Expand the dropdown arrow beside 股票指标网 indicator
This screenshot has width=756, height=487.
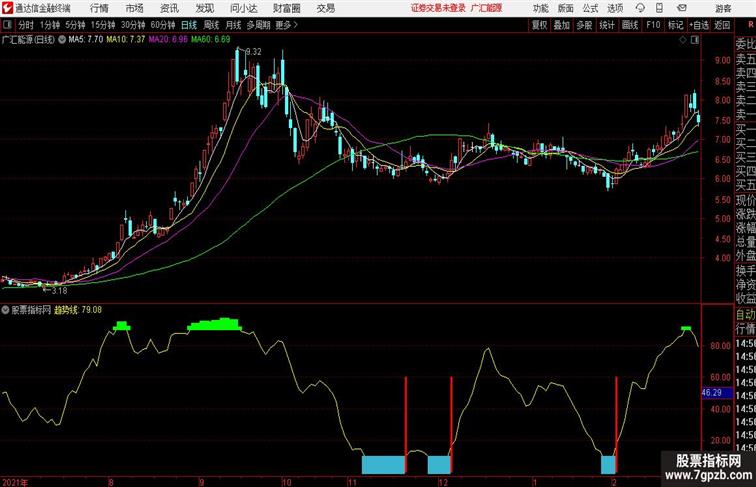point(5,310)
